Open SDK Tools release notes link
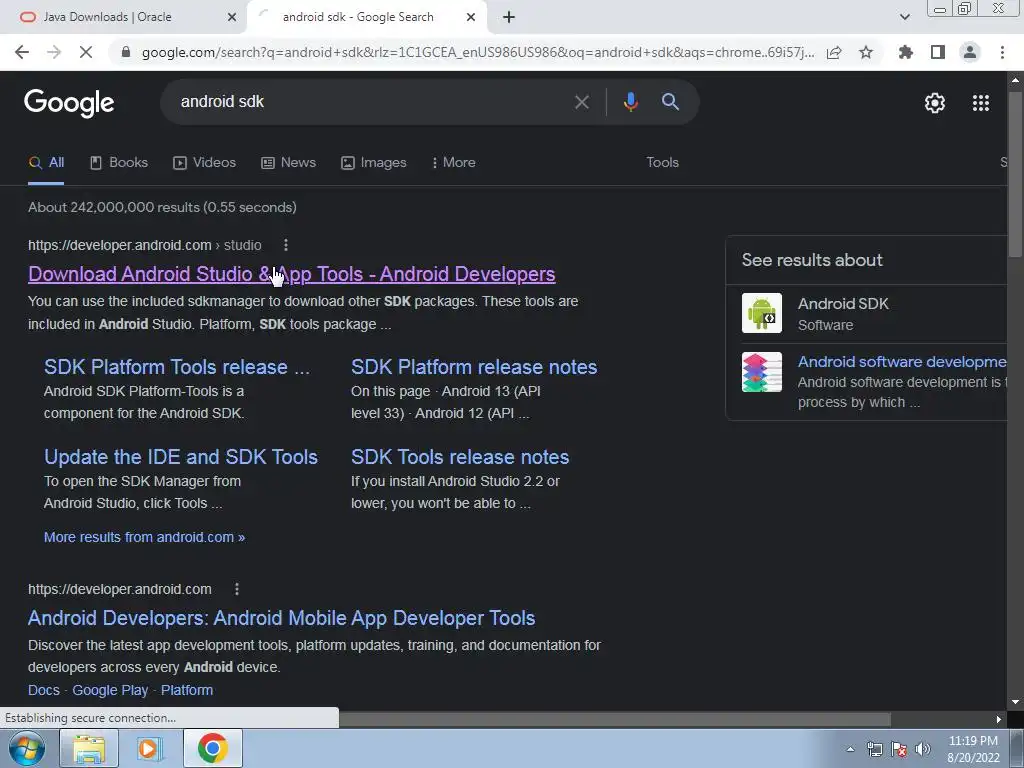 click(460, 457)
